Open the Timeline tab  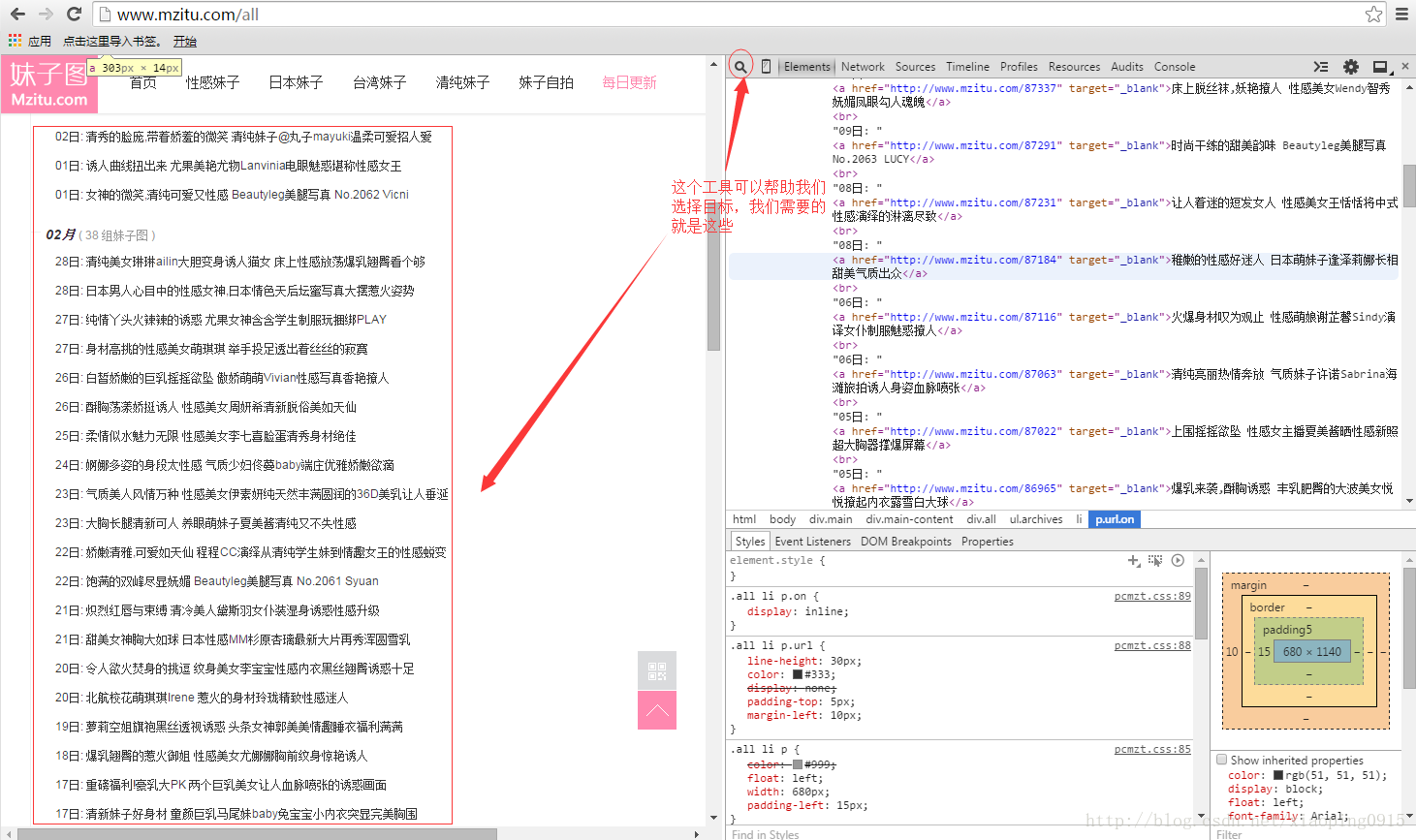click(967, 67)
